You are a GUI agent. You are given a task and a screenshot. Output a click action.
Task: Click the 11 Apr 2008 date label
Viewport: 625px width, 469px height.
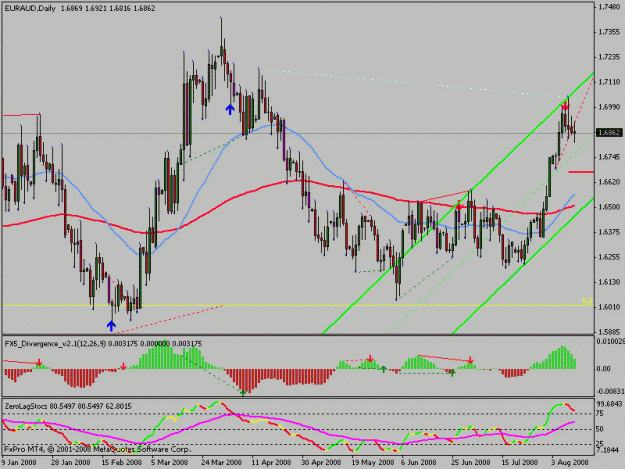271,463
